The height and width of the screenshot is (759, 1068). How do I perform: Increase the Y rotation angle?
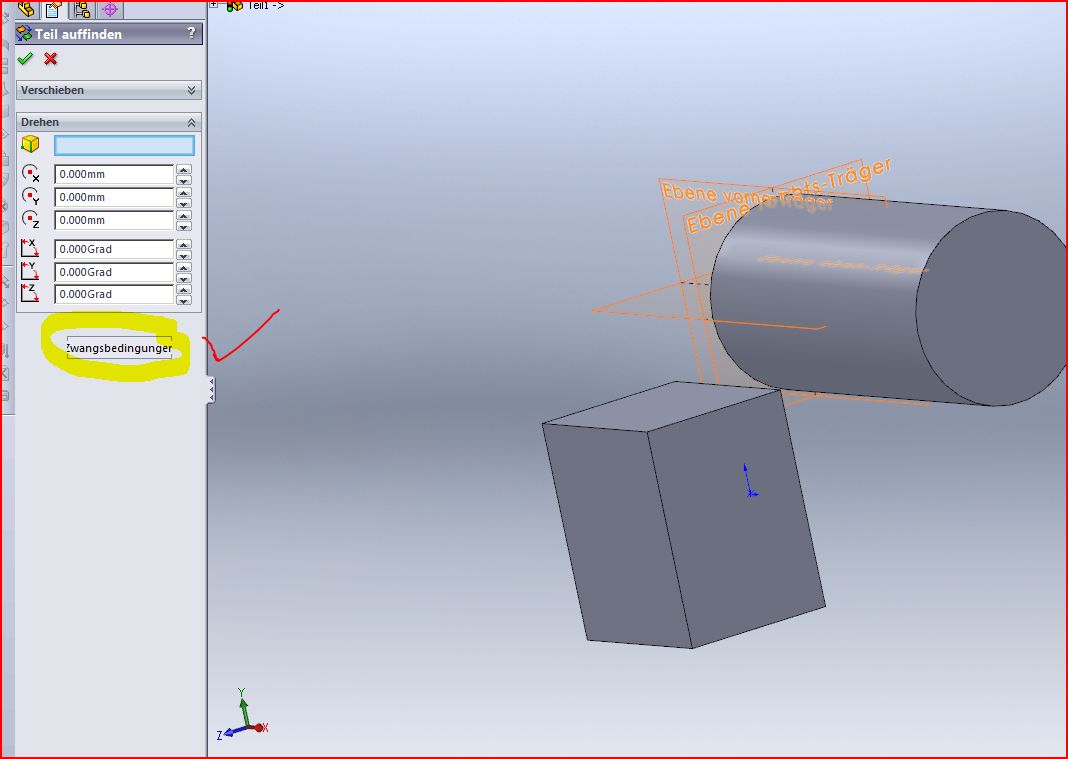pyautogui.click(x=184, y=267)
